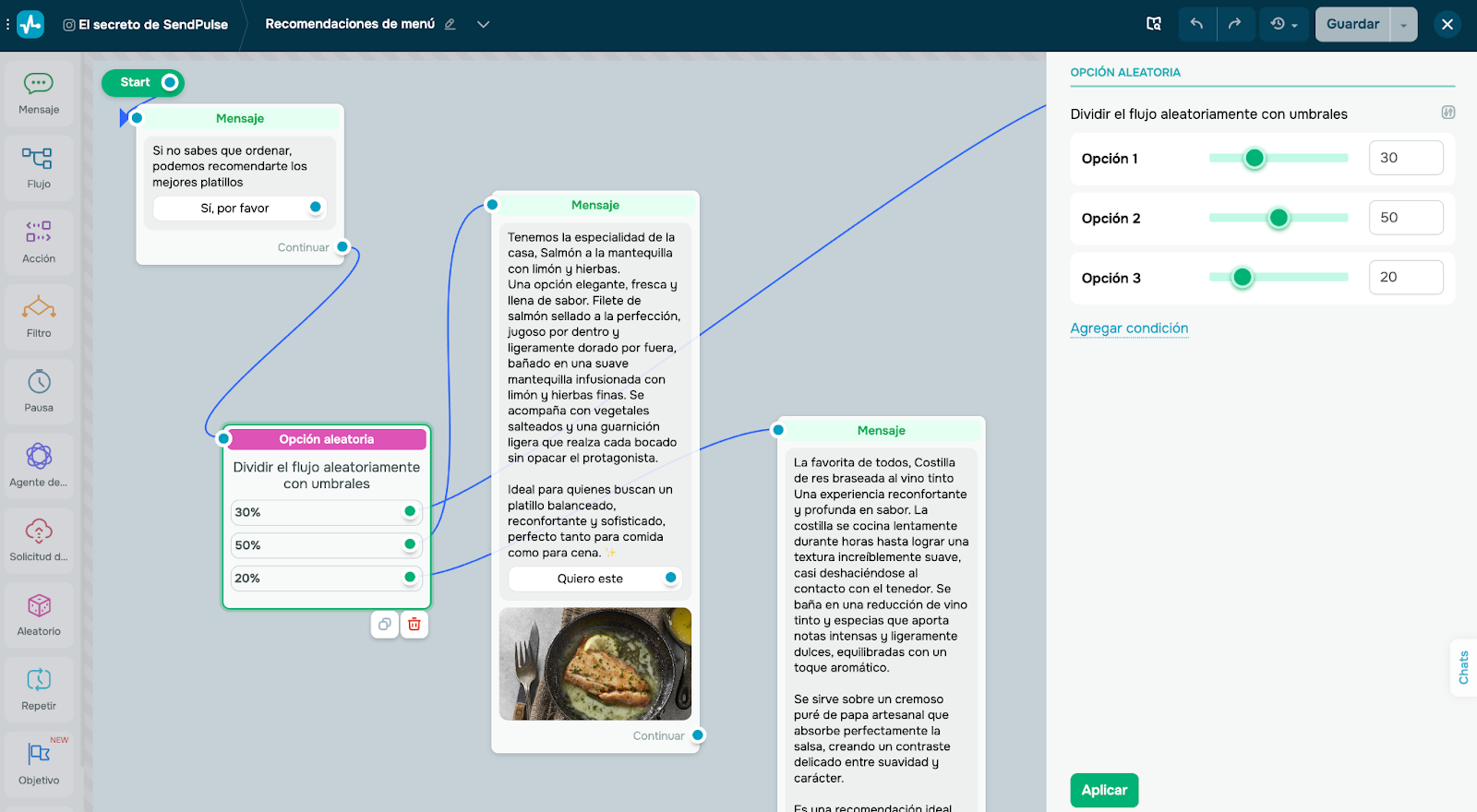The width and height of the screenshot is (1477, 812).
Task: Focus the Opción 1 value field
Action: (x=1406, y=158)
